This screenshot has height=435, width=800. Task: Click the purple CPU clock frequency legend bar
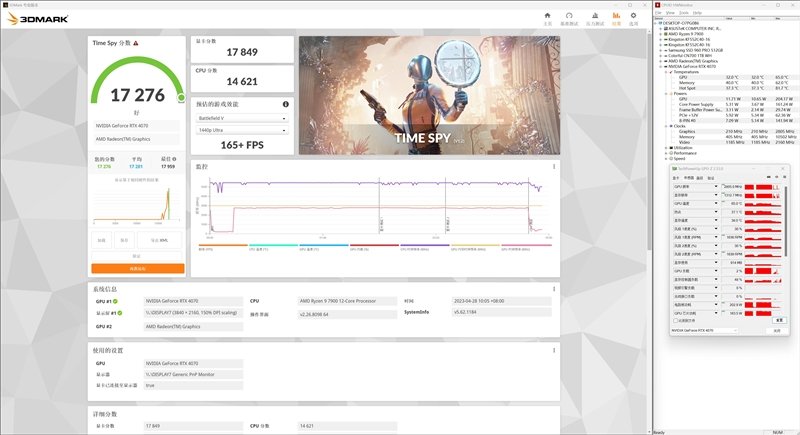[x=425, y=245]
